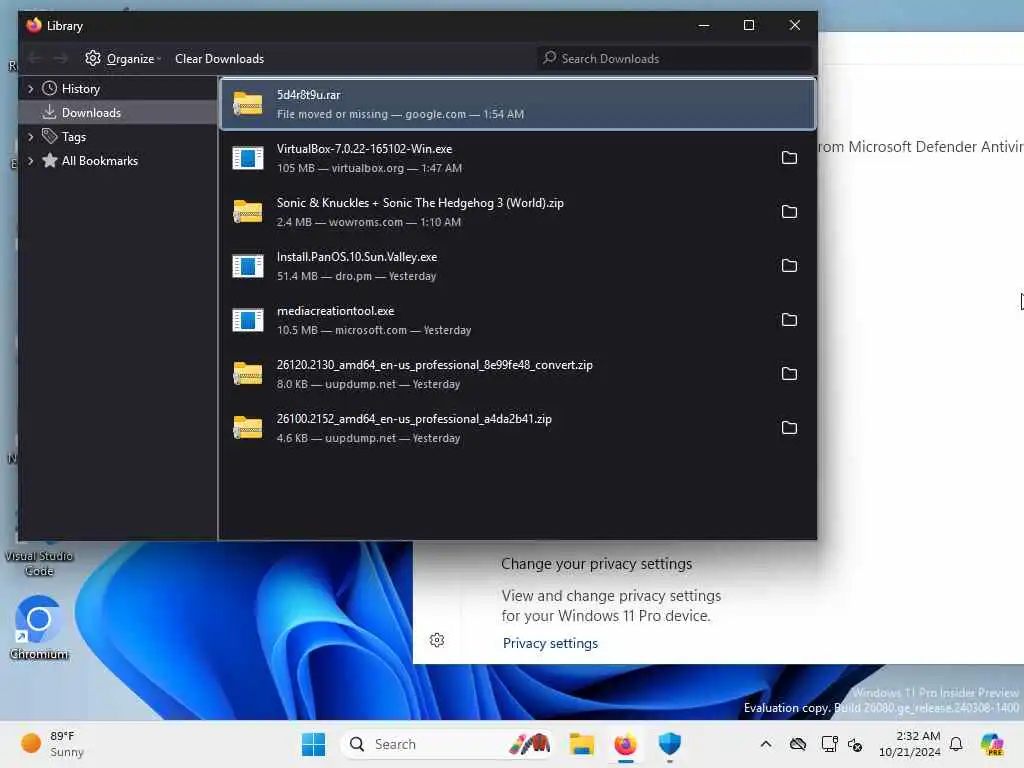Switch to Firefox on the taskbar
This screenshot has width=1024, height=768.
[625, 744]
